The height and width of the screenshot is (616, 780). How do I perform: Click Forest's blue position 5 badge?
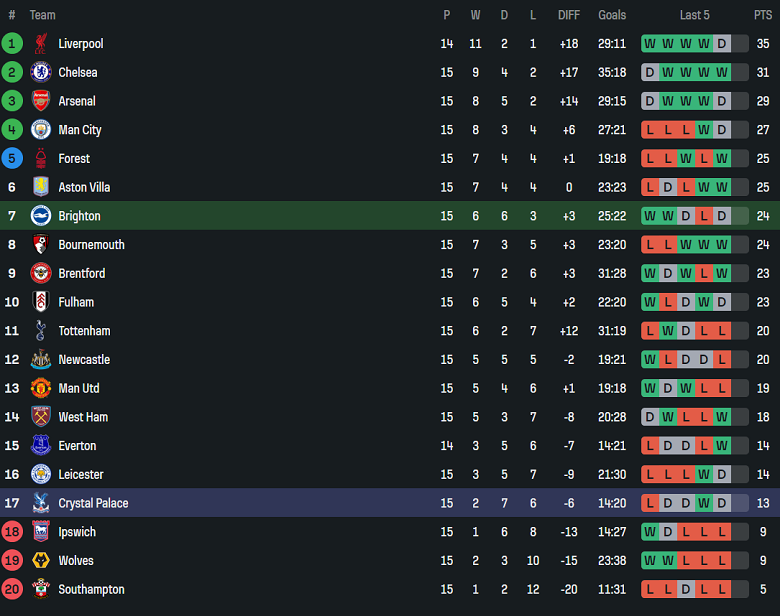(x=12, y=158)
